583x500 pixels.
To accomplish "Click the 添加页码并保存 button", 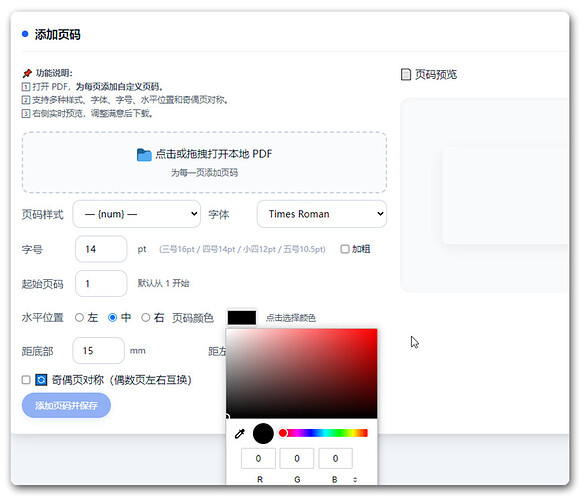I will click(66, 405).
